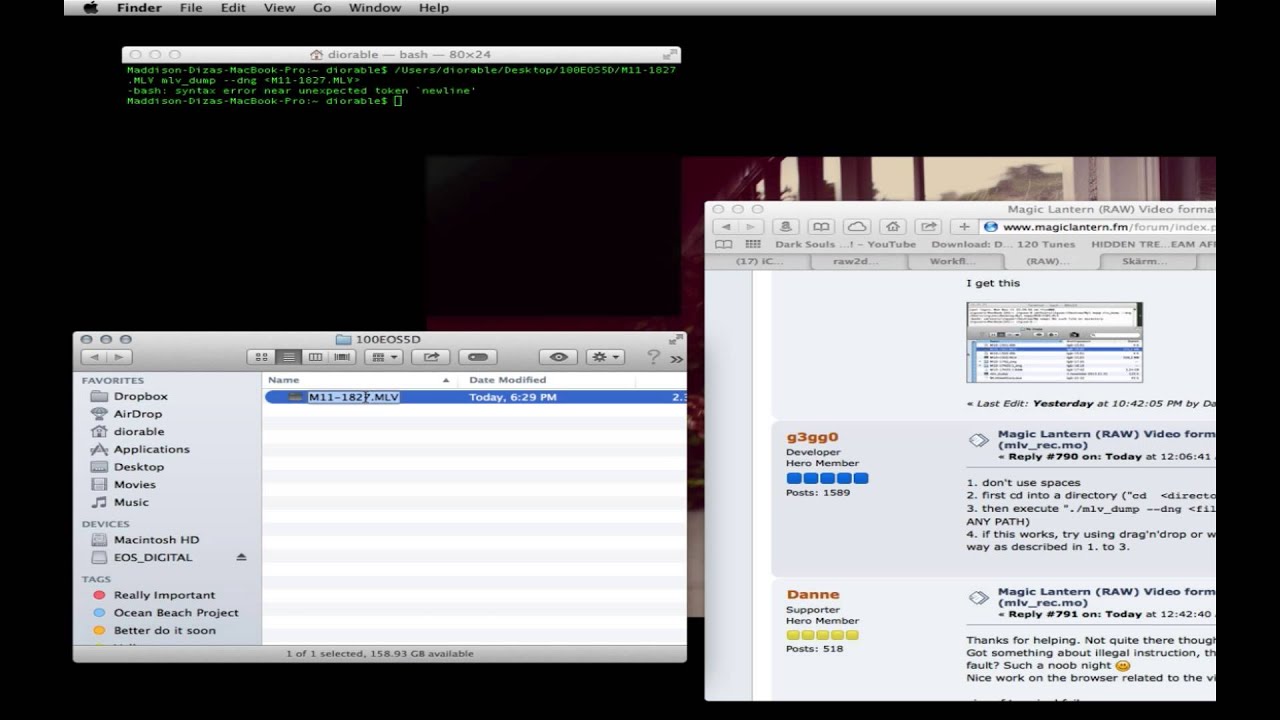
Task: Select diorable home folder in sidebar
Action: [x=139, y=432]
